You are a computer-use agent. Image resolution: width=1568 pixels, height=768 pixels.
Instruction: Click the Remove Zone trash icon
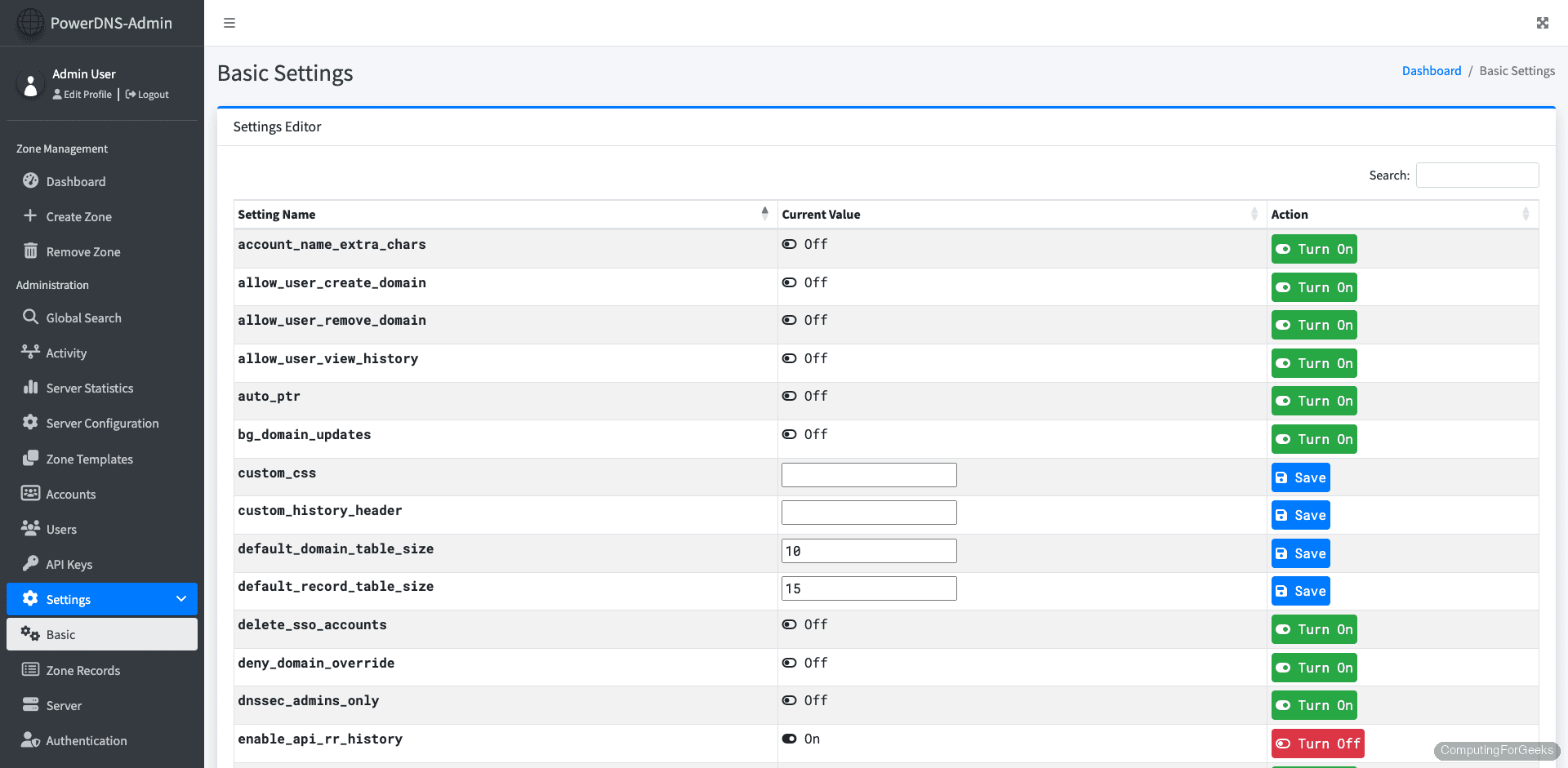point(30,251)
